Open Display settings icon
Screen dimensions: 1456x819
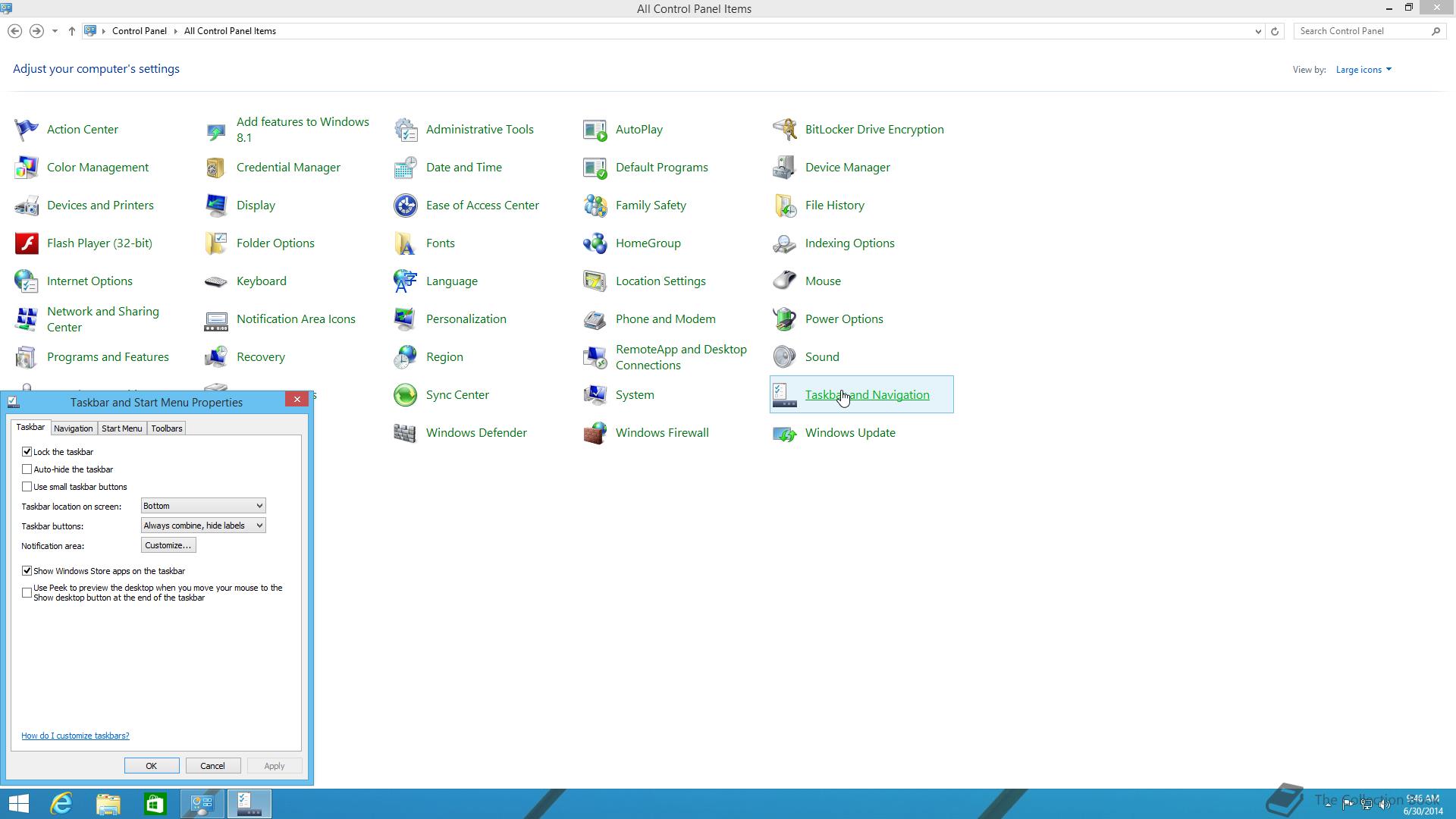[216, 206]
